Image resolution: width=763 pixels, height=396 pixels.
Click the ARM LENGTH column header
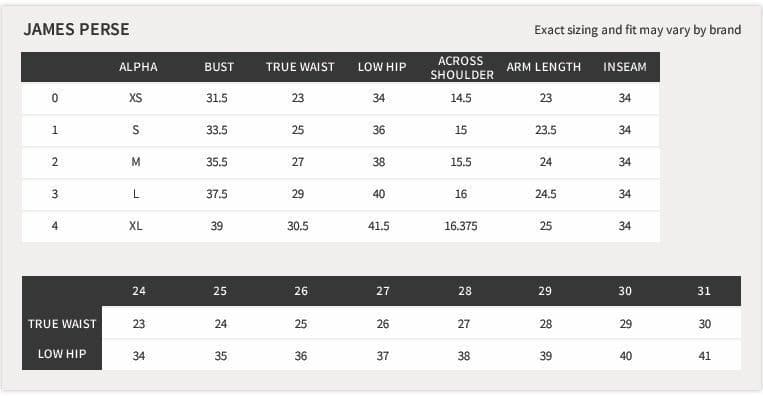[x=544, y=67]
